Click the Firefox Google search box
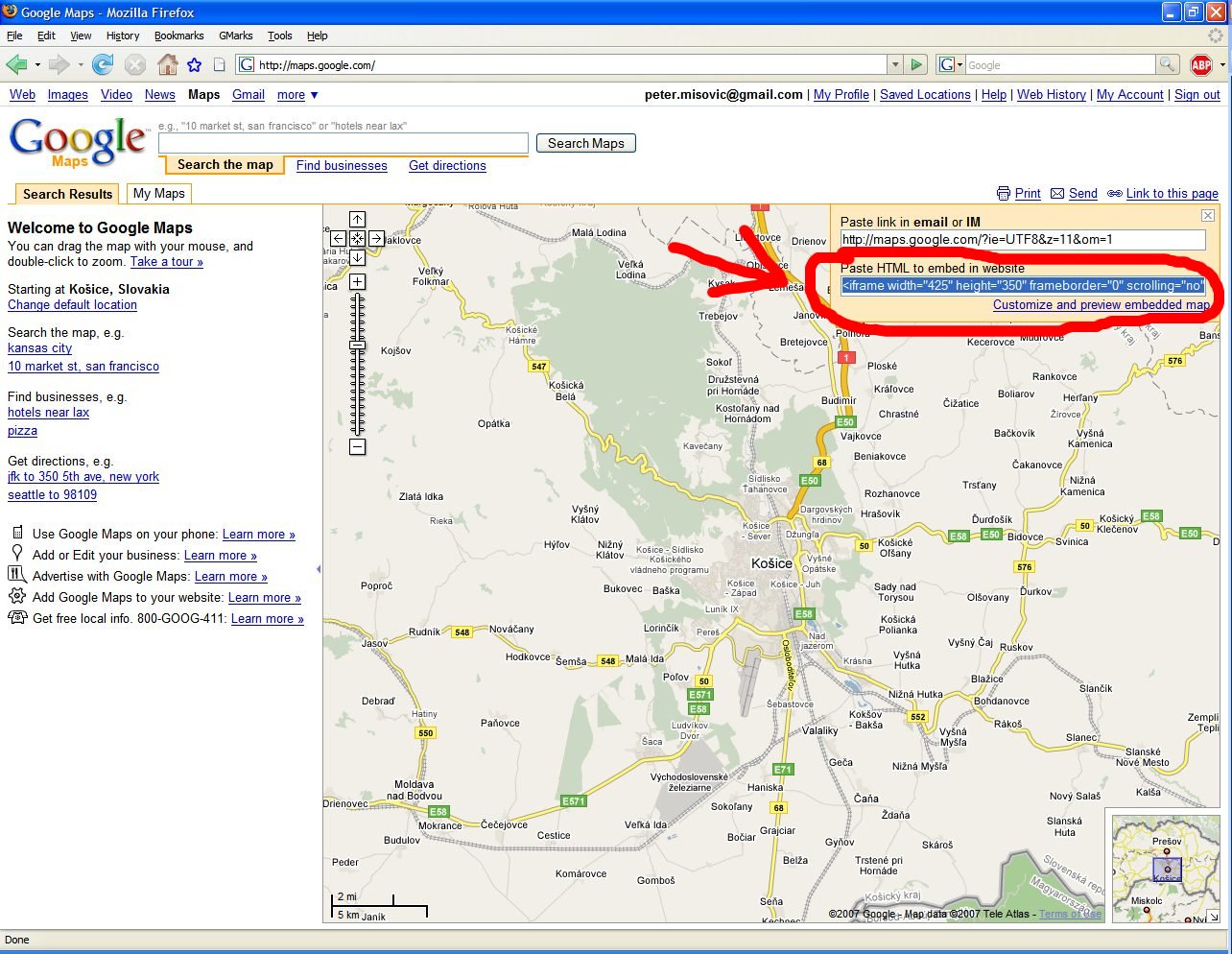 [1059, 64]
